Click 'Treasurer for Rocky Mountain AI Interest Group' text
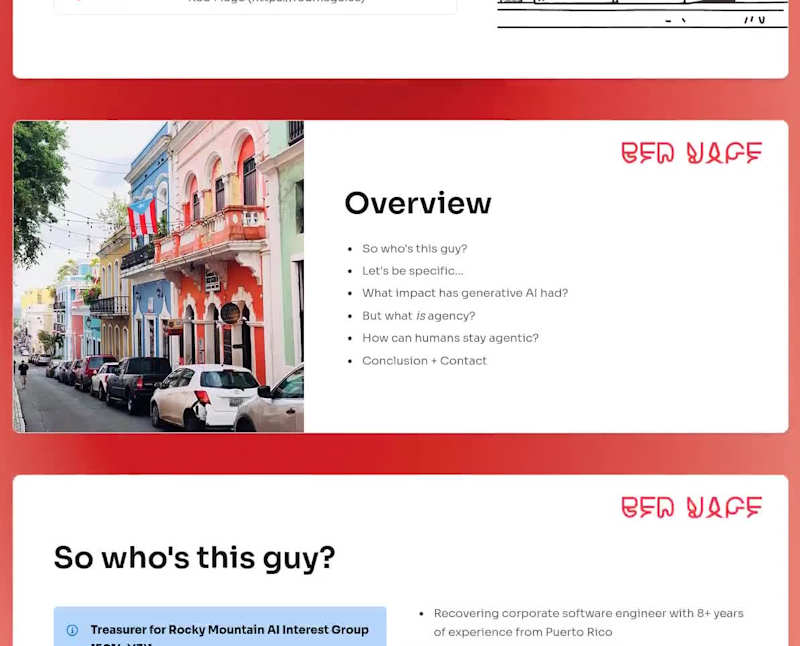800x646 pixels. (x=230, y=630)
